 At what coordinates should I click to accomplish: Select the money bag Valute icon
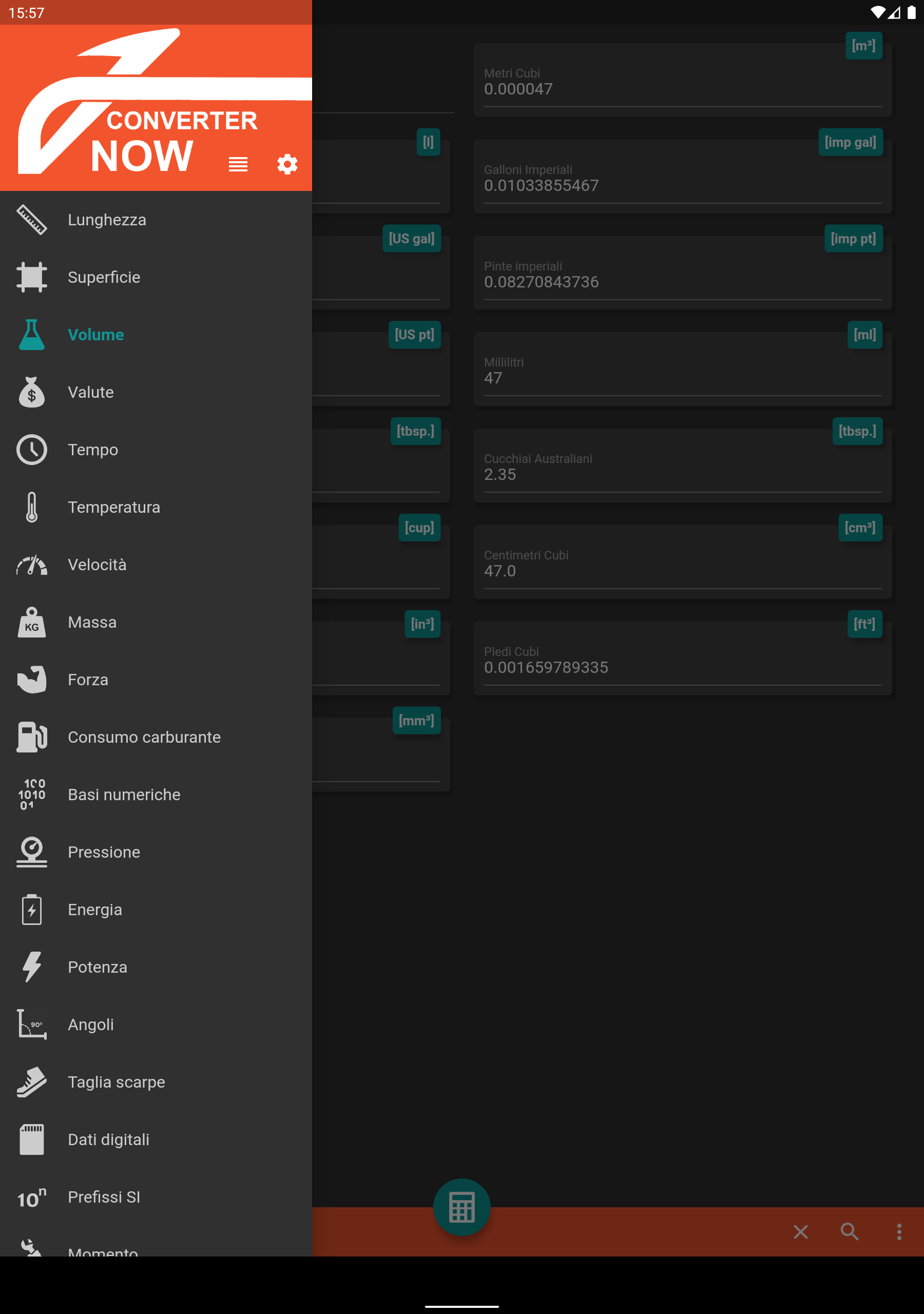click(x=31, y=392)
